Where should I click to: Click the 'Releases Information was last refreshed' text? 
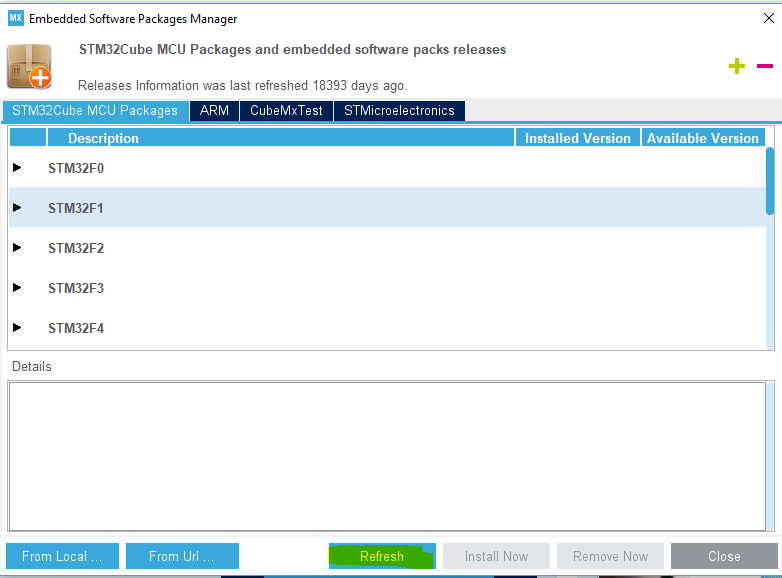[x=243, y=85]
